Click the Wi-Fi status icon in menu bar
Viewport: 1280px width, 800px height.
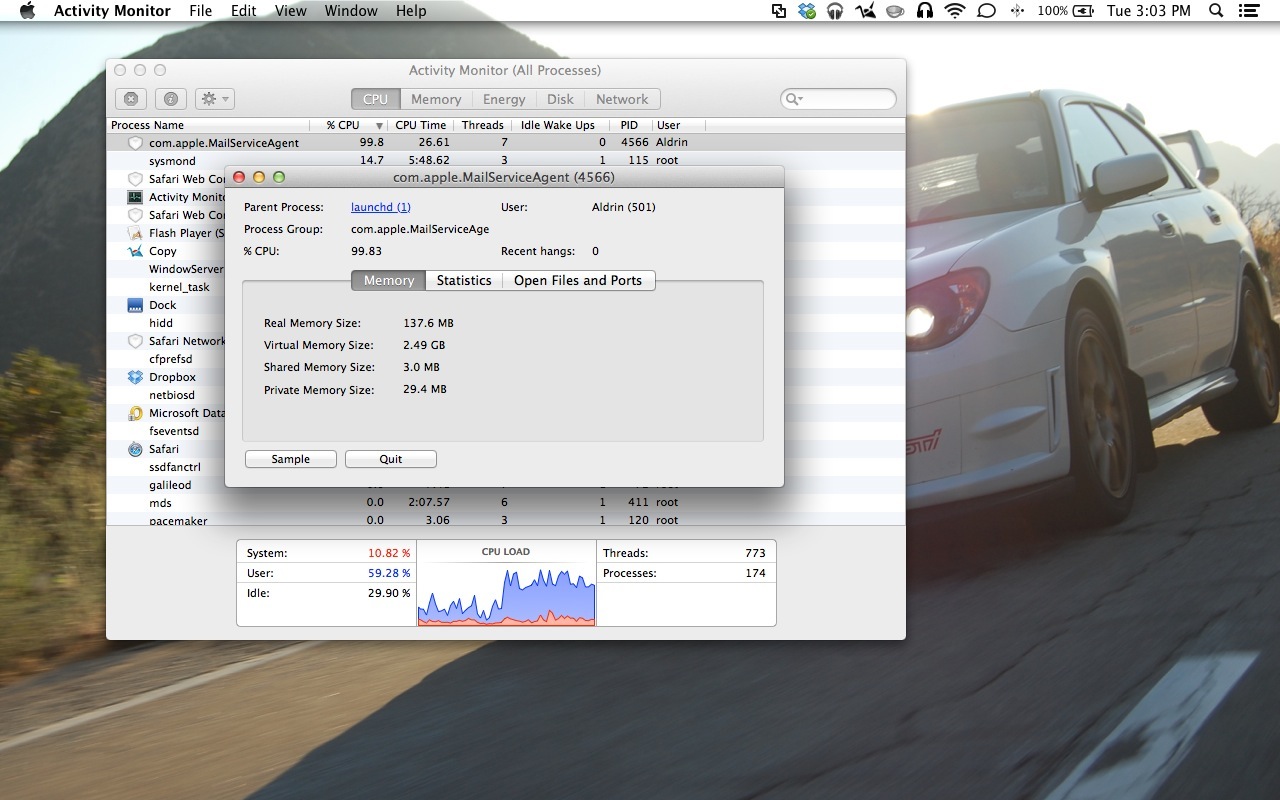coord(955,11)
